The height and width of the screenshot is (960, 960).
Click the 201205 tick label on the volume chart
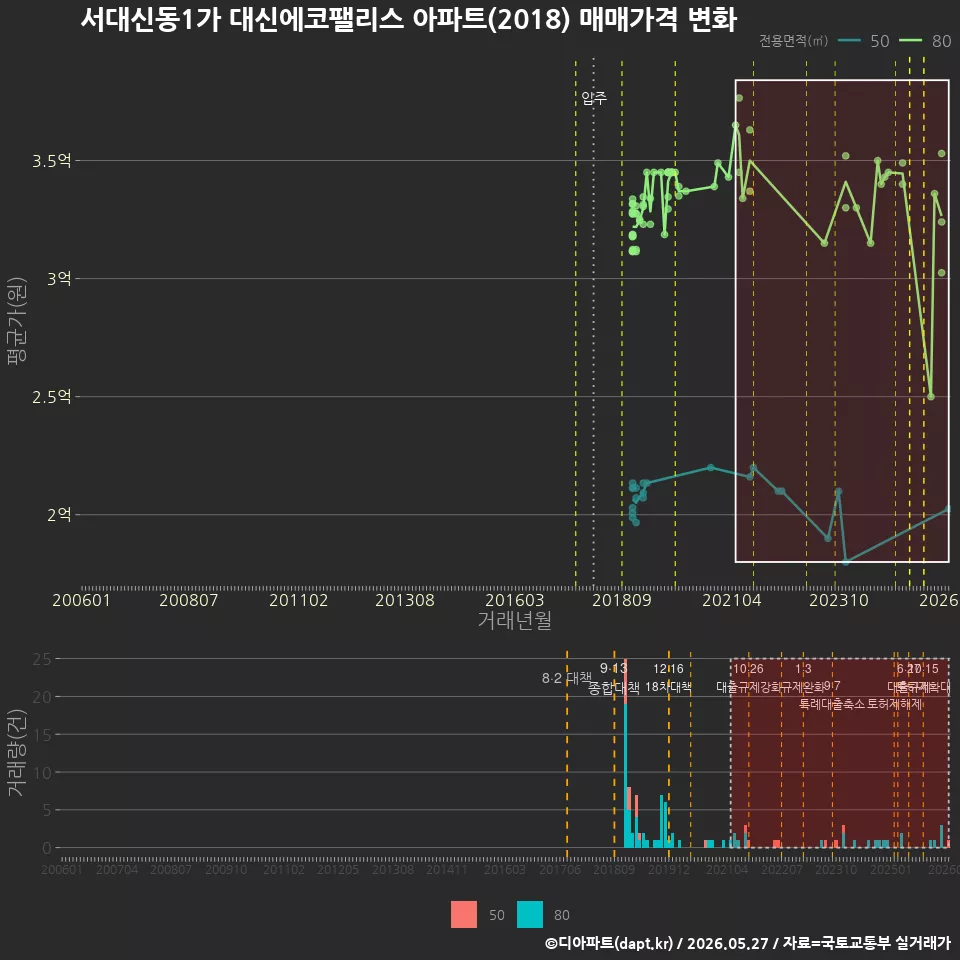click(338, 869)
